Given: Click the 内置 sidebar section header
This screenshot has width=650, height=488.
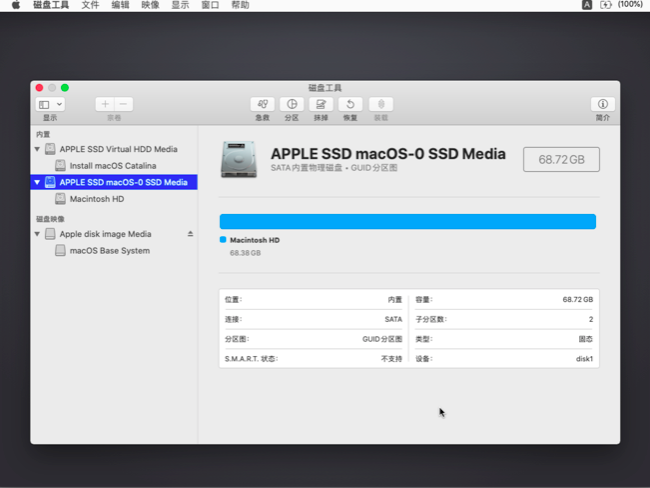Looking at the screenshot, I should tap(43, 134).
